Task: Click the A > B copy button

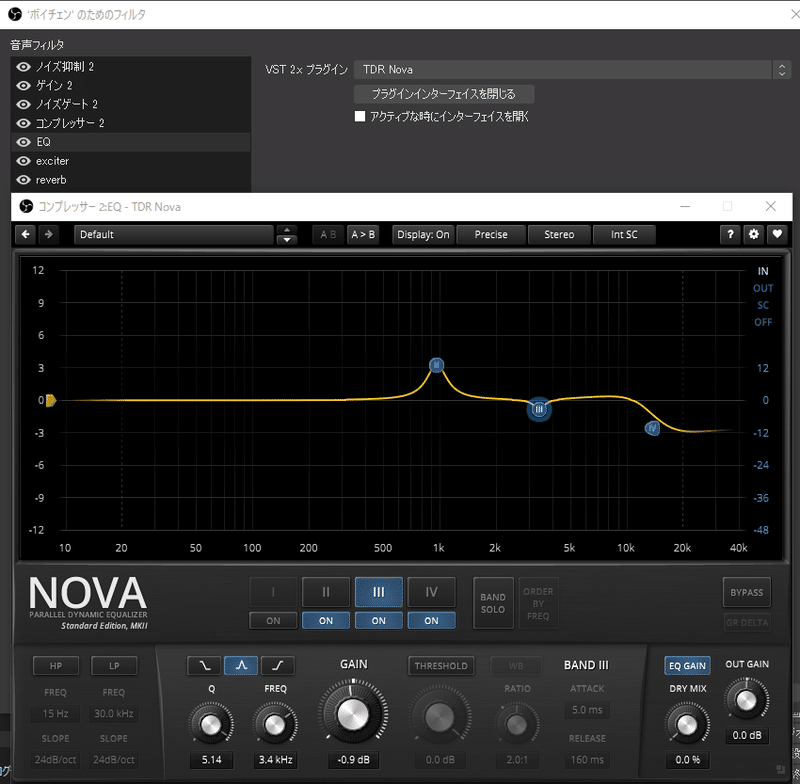Action: click(363, 235)
